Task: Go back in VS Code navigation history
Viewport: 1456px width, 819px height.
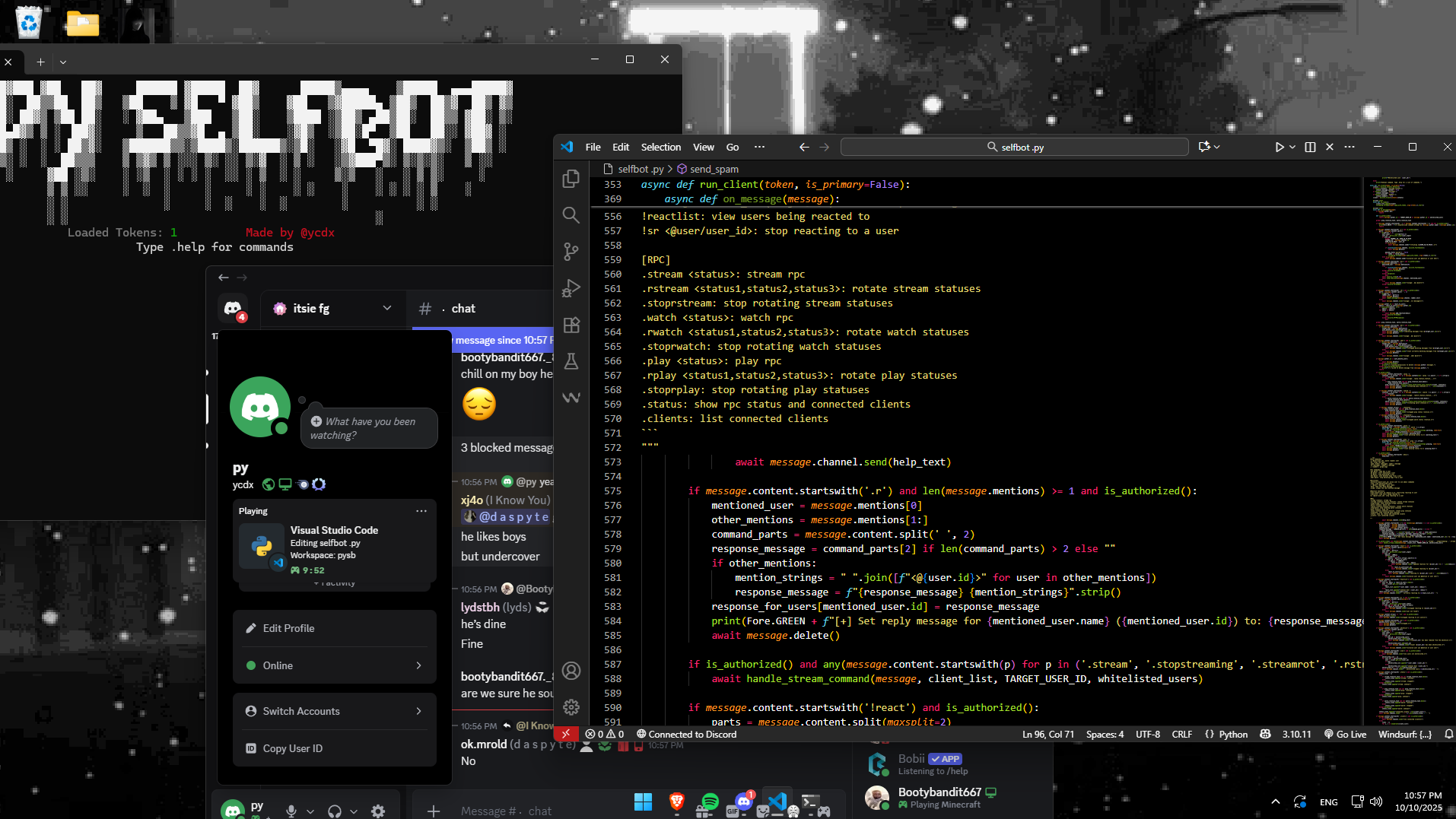Action: [804, 148]
